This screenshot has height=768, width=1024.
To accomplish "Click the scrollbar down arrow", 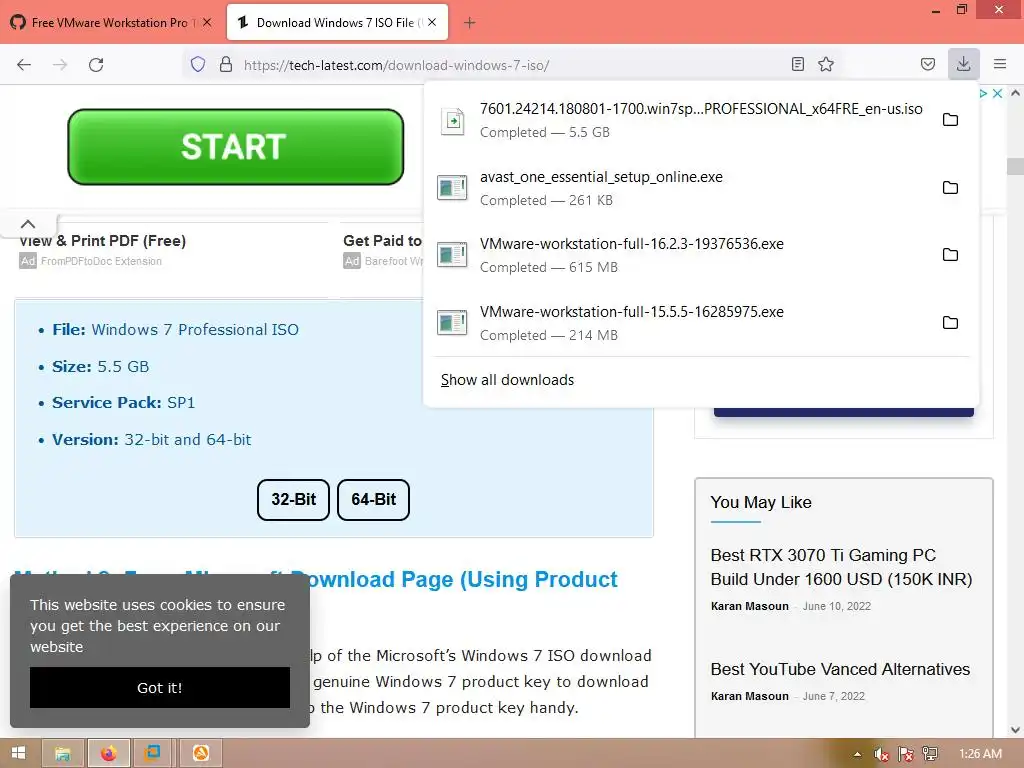I will 1015,730.
